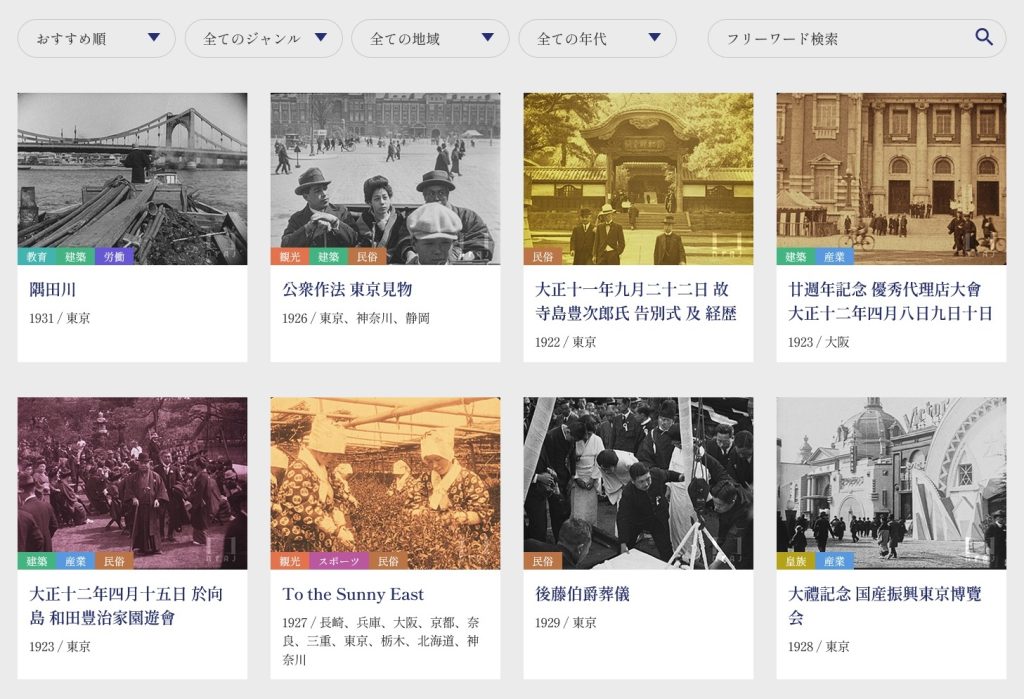Select the 教育 tag on 隅田川 card
Screen dimensions: 1024x699
37,257
